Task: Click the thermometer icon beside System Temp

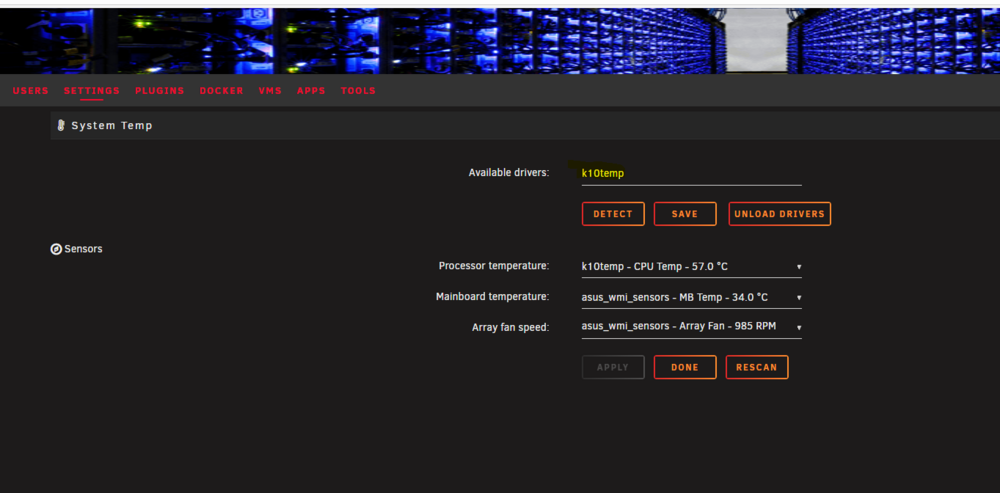Action: [61, 126]
